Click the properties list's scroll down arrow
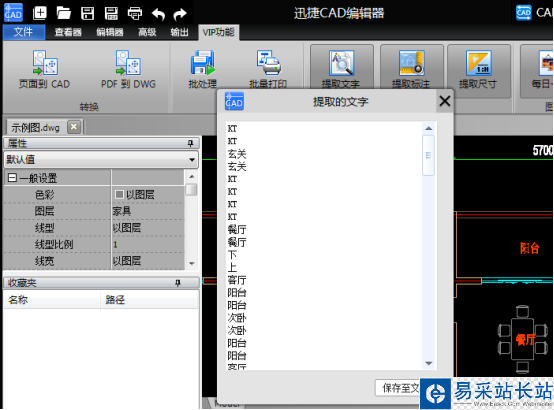This screenshot has height=410, width=554. [191, 263]
